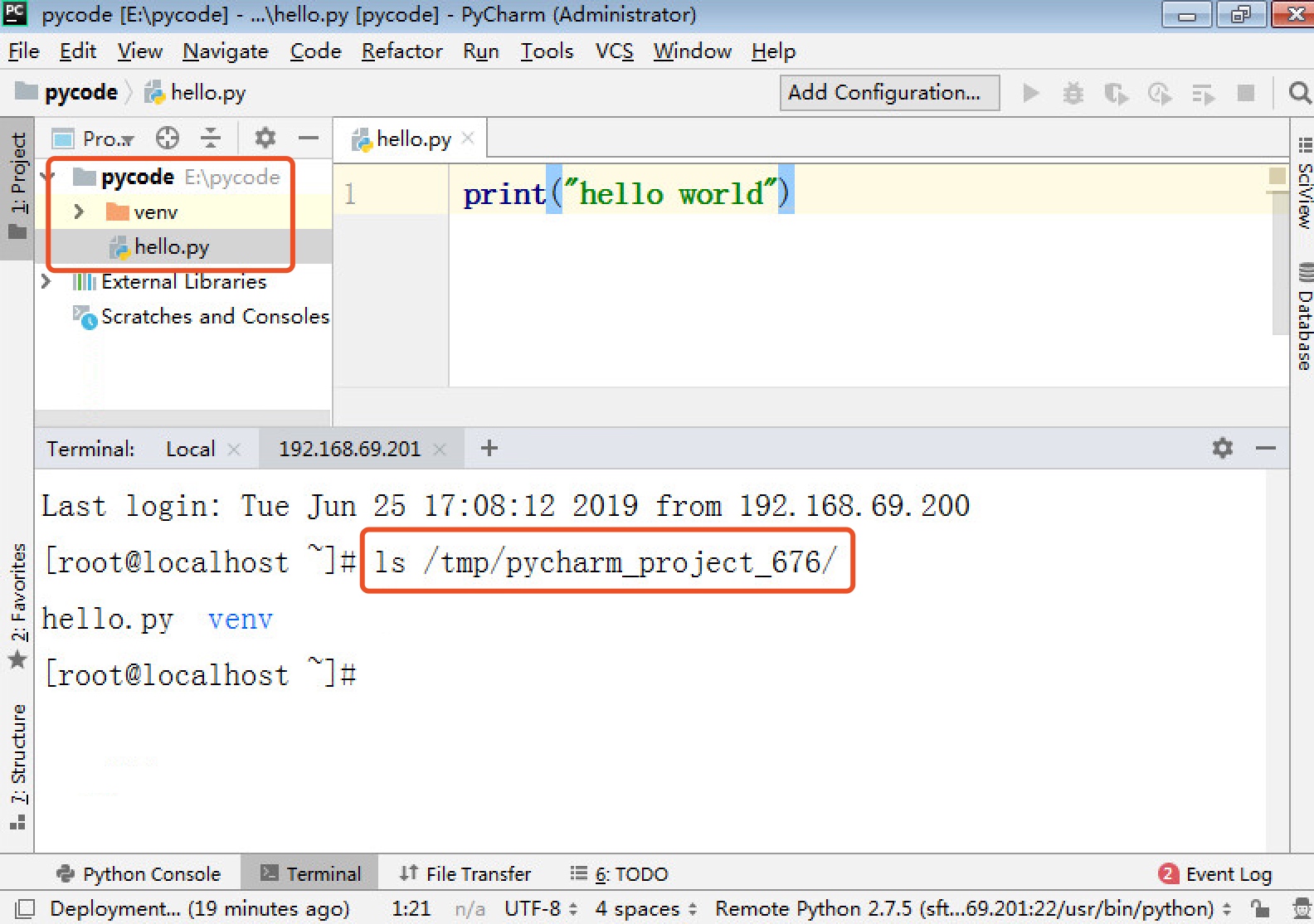
Task: Click the Debug bug icon
Action: pos(1073,93)
